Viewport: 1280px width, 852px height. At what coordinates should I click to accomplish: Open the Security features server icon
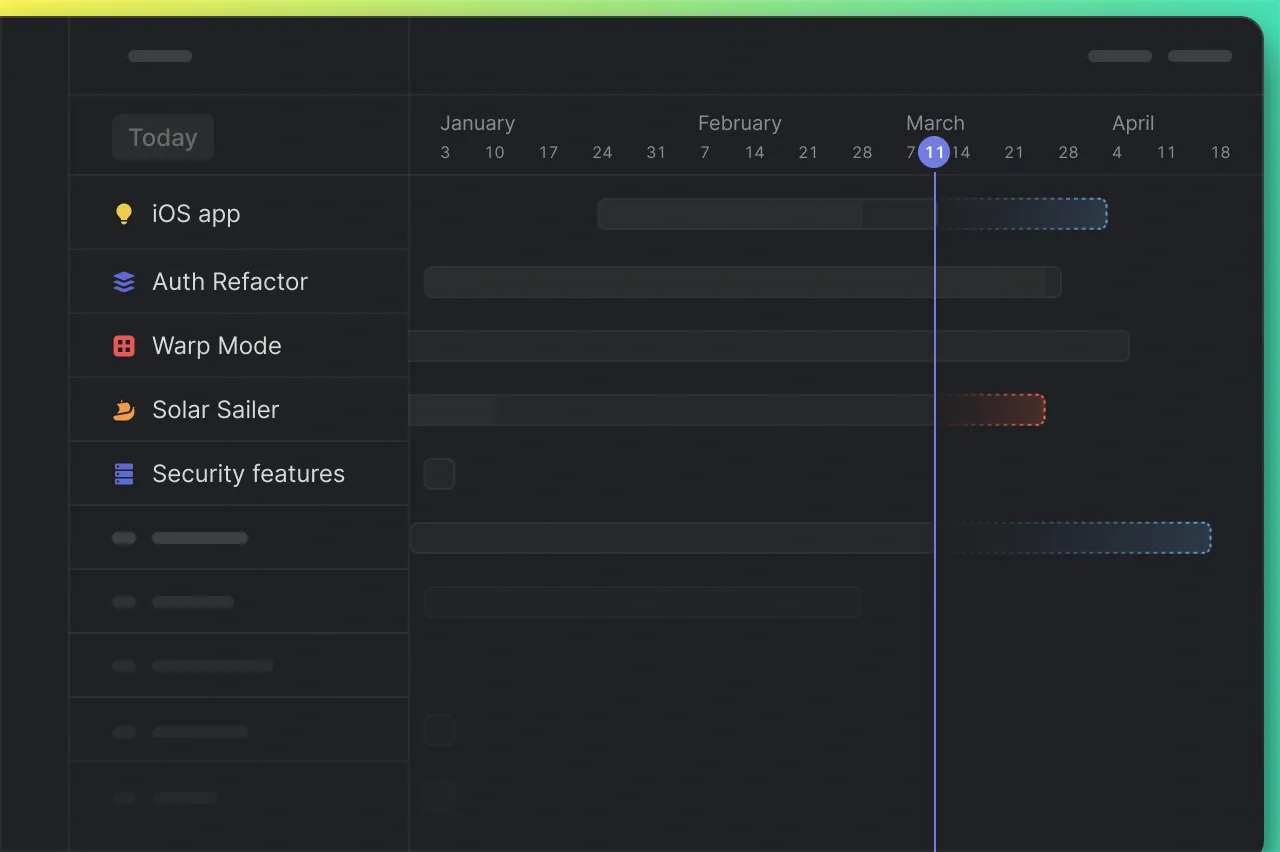(123, 474)
